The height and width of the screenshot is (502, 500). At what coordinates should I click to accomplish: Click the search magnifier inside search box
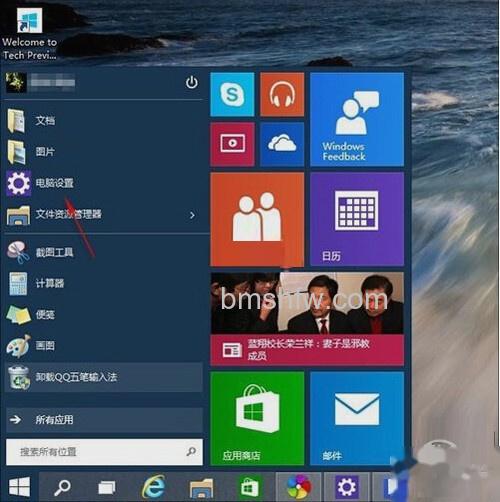(191, 452)
